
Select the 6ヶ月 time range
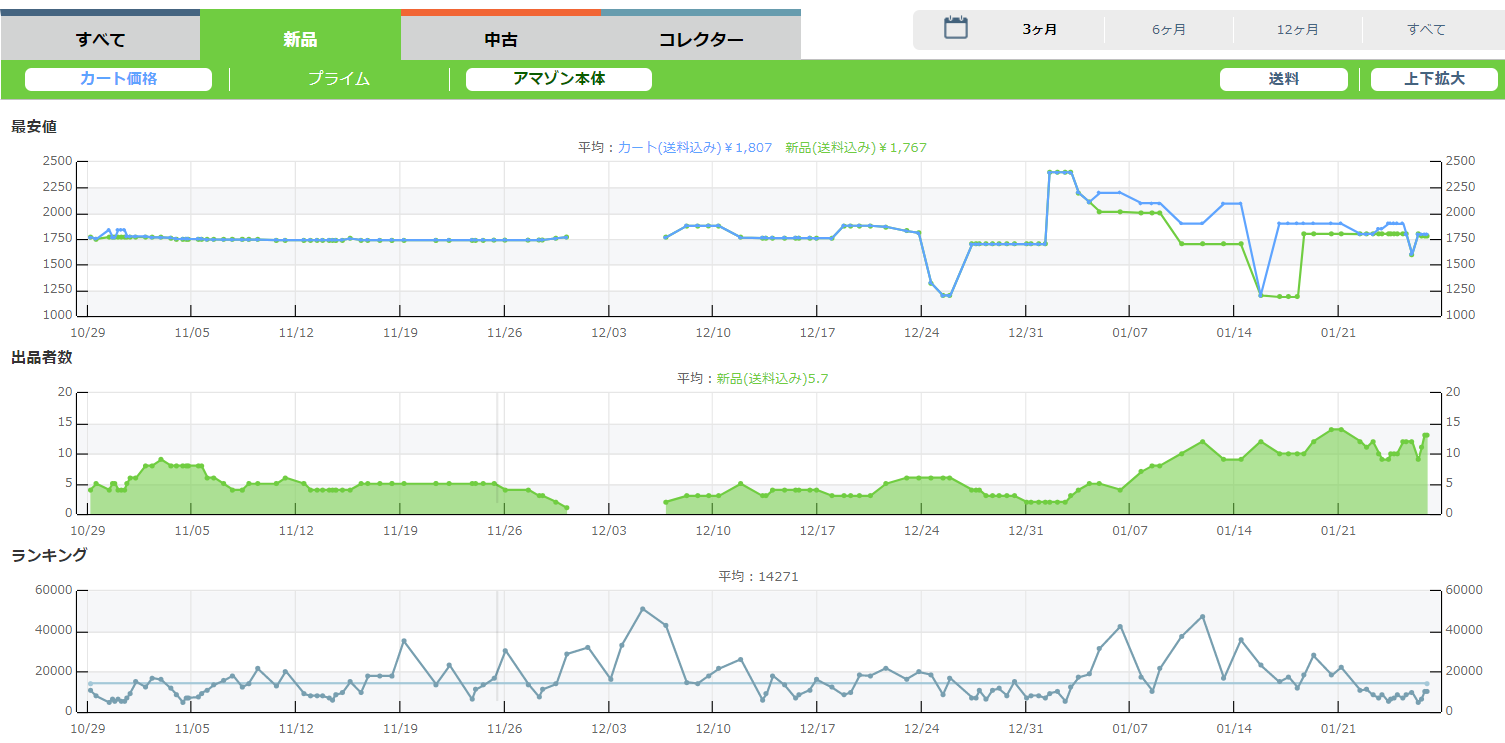tap(1169, 29)
